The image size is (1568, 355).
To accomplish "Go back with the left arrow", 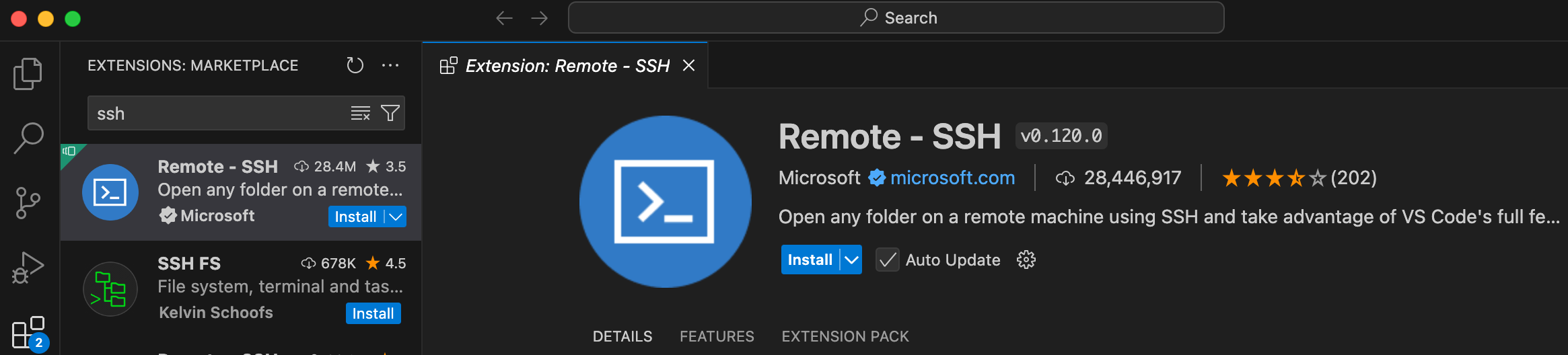I will coord(504,18).
